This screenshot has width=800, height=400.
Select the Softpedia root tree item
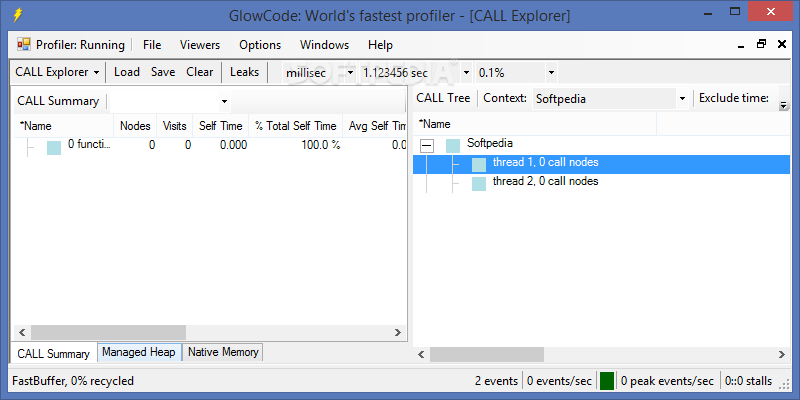[490, 143]
